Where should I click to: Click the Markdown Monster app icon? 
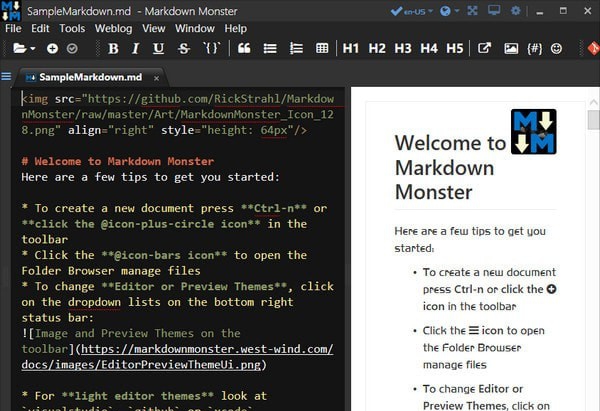click(x=11, y=10)
